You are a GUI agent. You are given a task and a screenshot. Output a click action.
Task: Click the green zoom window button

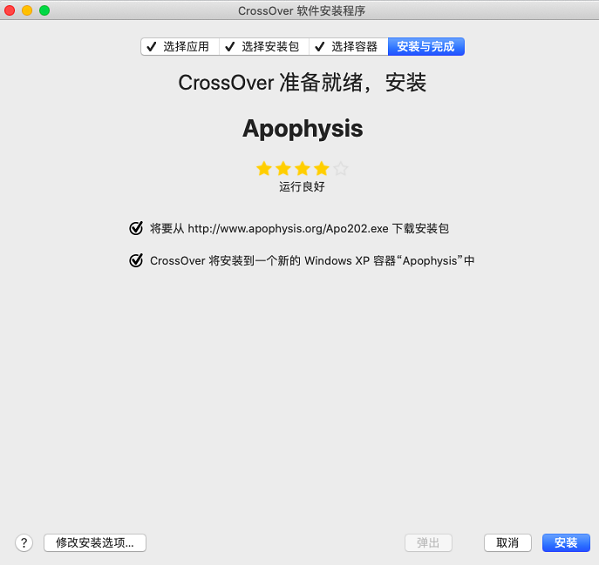tap(44, 10)
